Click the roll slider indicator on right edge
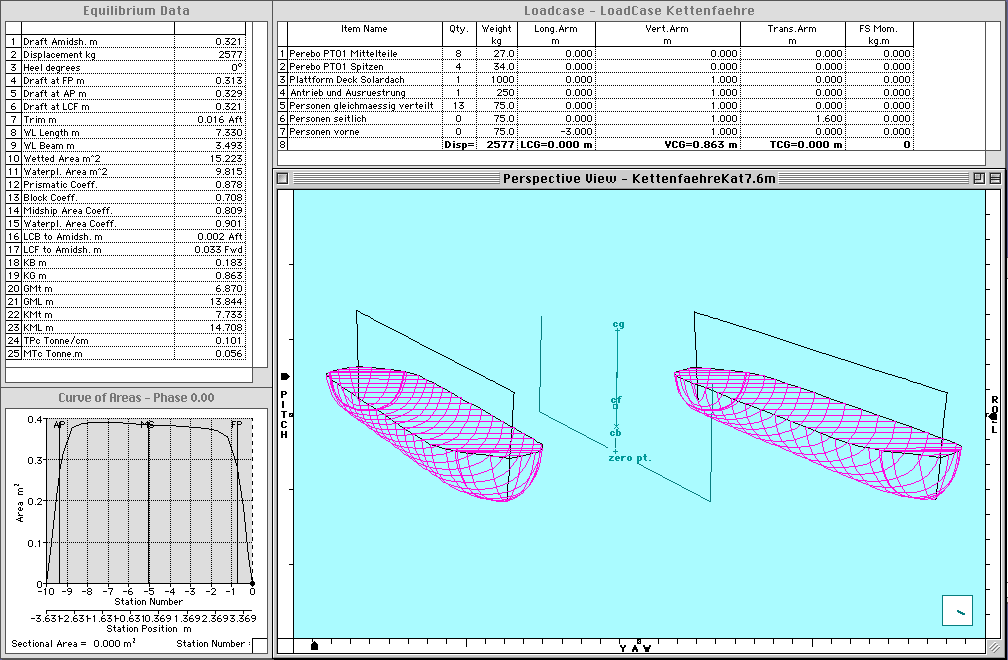This screenshot has height=660, width=1008. coord(992,415)
